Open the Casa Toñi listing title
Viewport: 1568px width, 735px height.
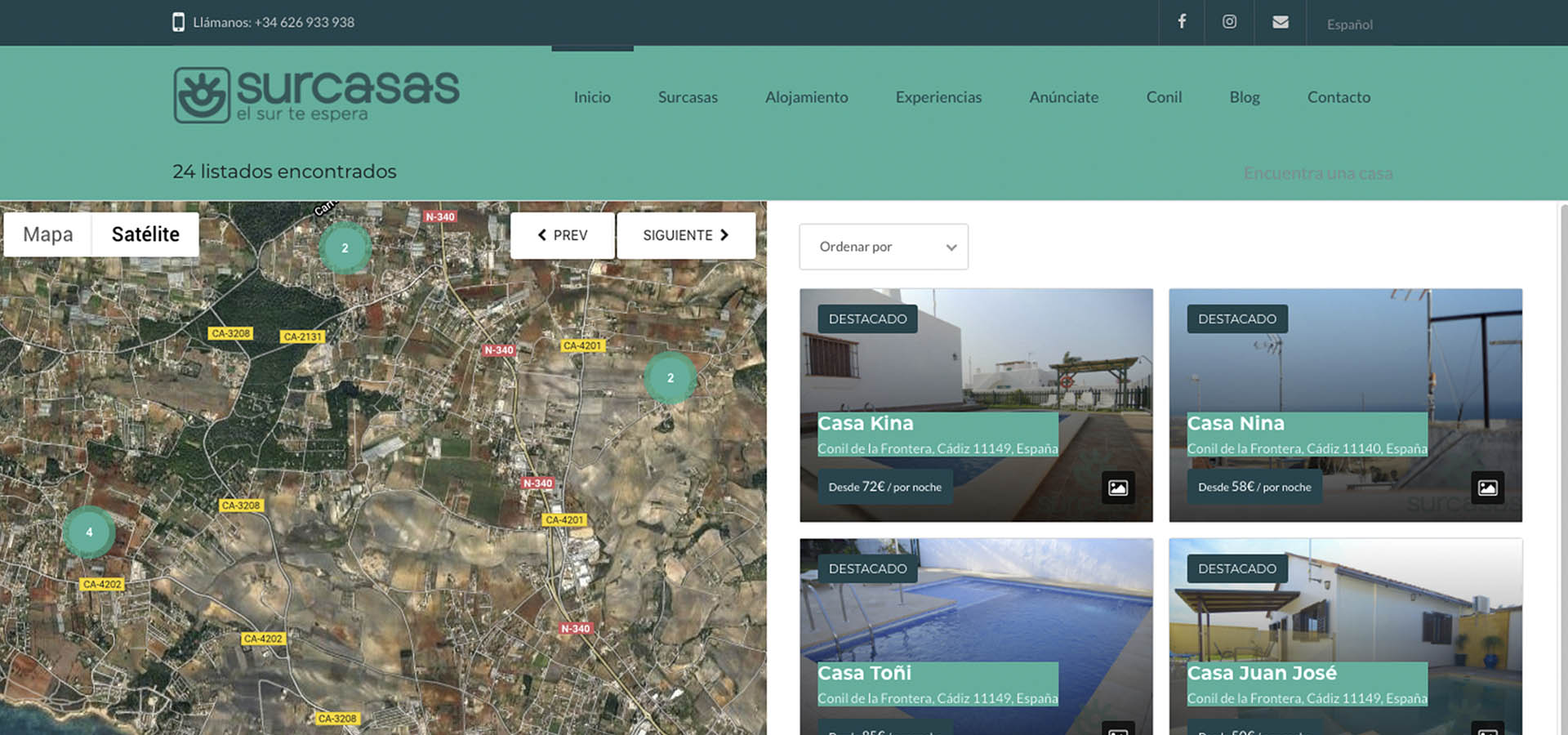coord(864,673)
